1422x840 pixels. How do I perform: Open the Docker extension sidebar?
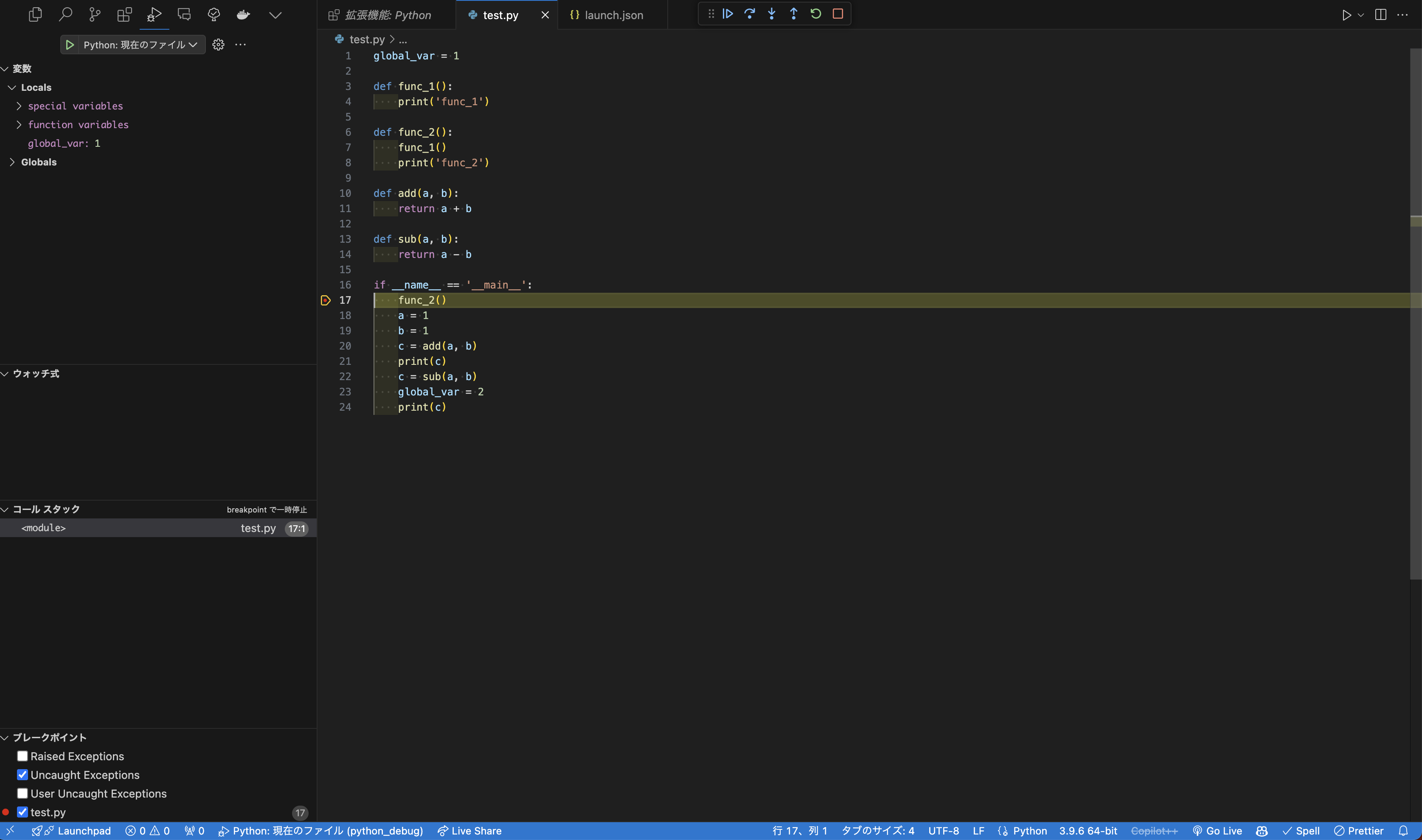[x=242, y=15]
